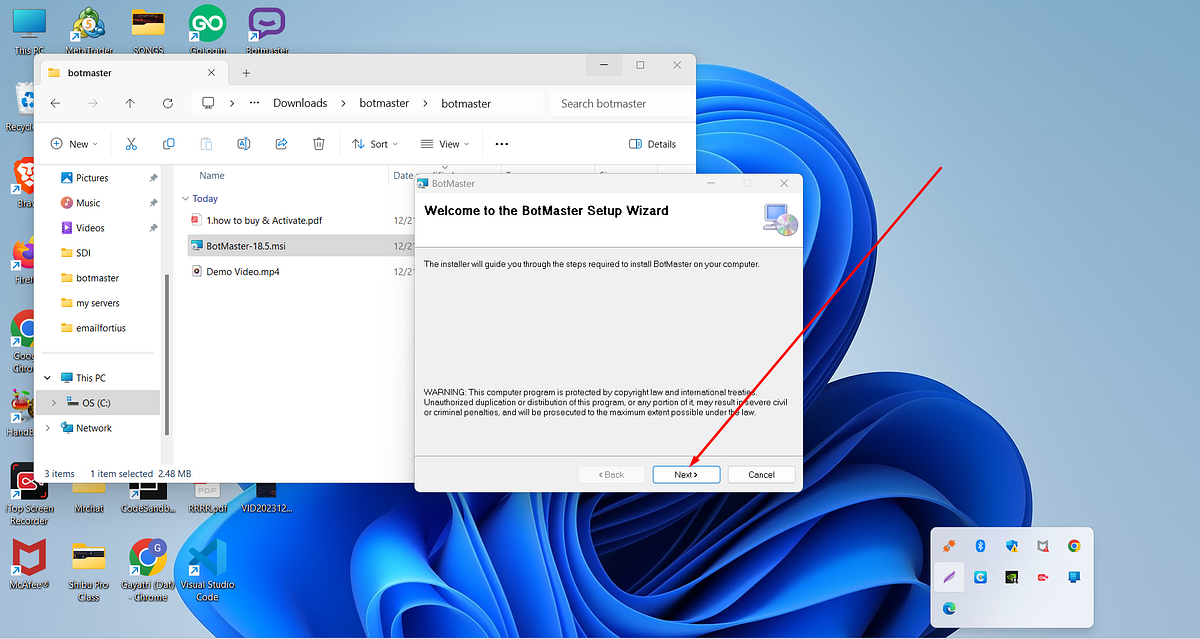
Task: Open the Botmaster desktop shortcut
Action: point(266,30)
